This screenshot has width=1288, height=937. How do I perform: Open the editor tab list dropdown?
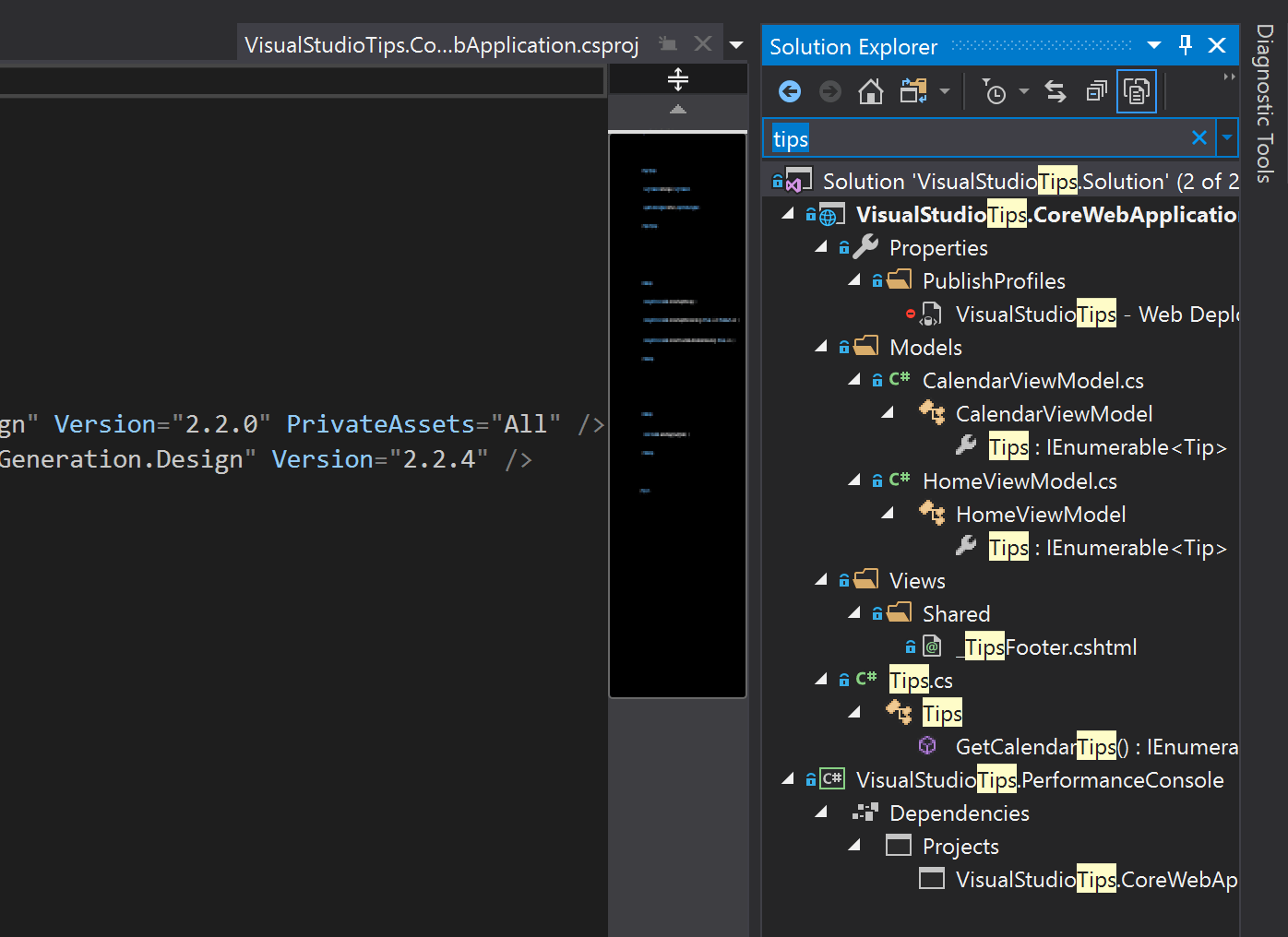pyautogui.click(x=736, y=44)
